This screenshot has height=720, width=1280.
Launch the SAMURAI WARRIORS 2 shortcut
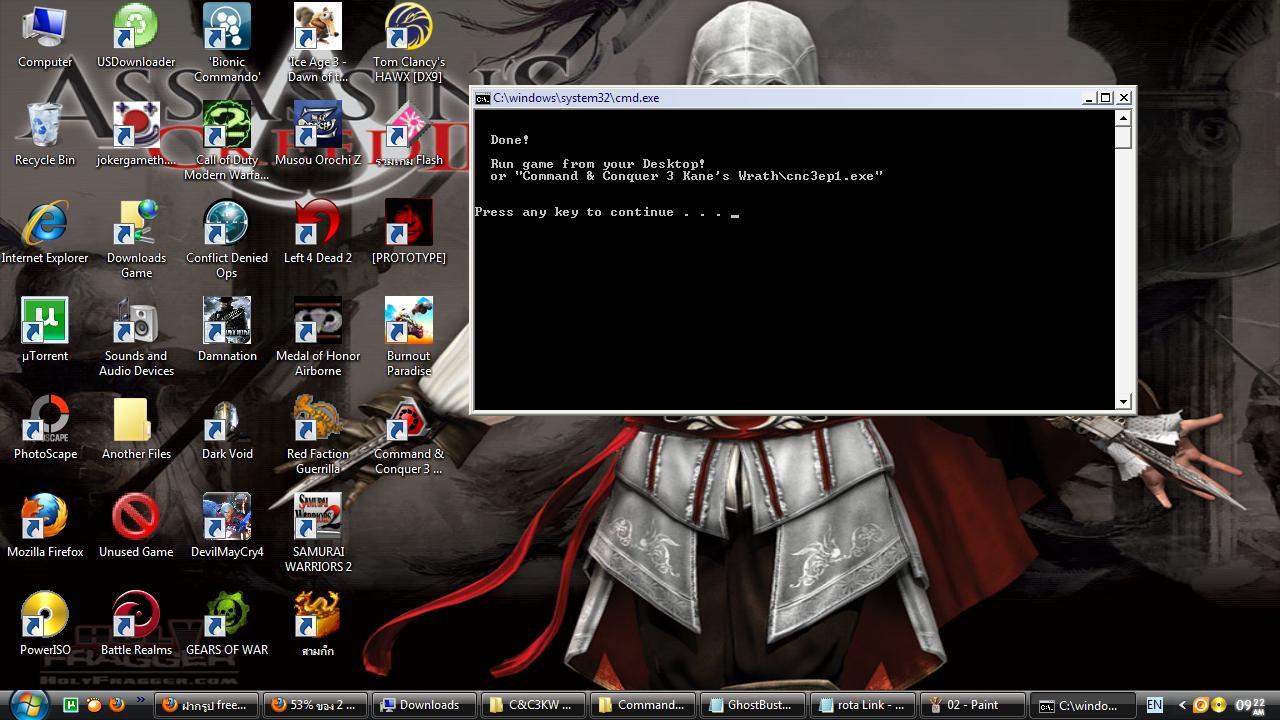(x=318, y=534)
